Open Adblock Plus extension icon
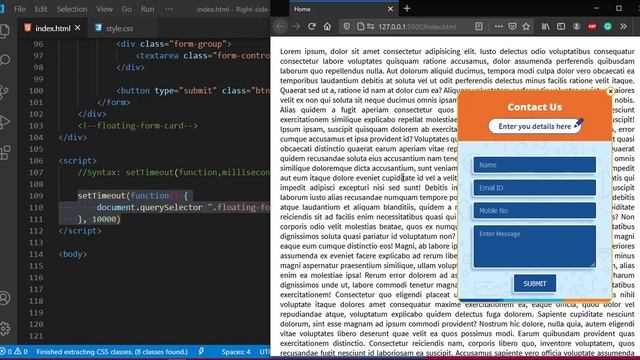640x360 pixels. (592, 27)
